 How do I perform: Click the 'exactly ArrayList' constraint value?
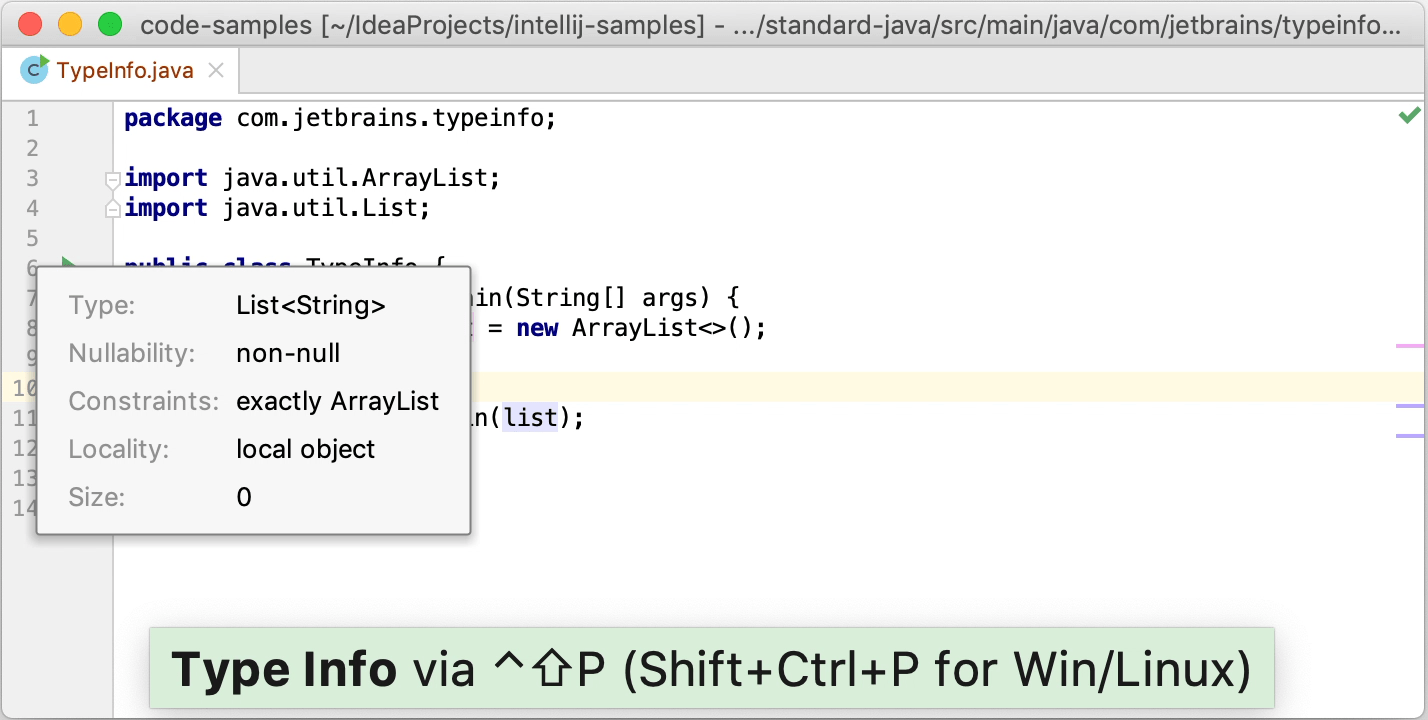coord(337,402)
